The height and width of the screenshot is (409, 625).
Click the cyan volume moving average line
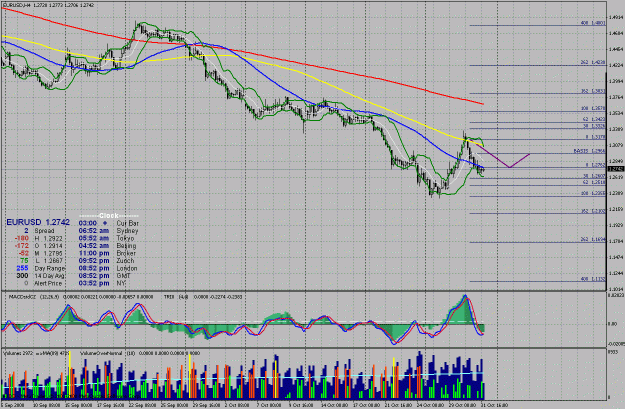tap(243, 378)
